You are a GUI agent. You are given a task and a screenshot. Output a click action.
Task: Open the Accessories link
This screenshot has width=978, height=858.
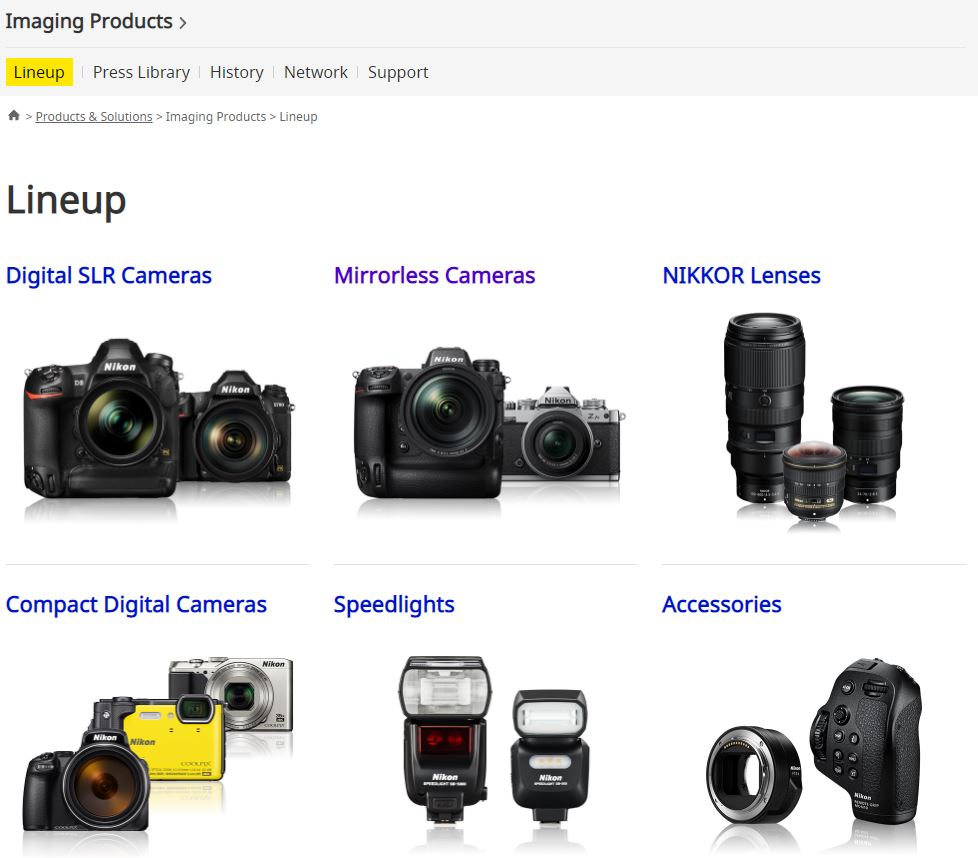[722, 604]
